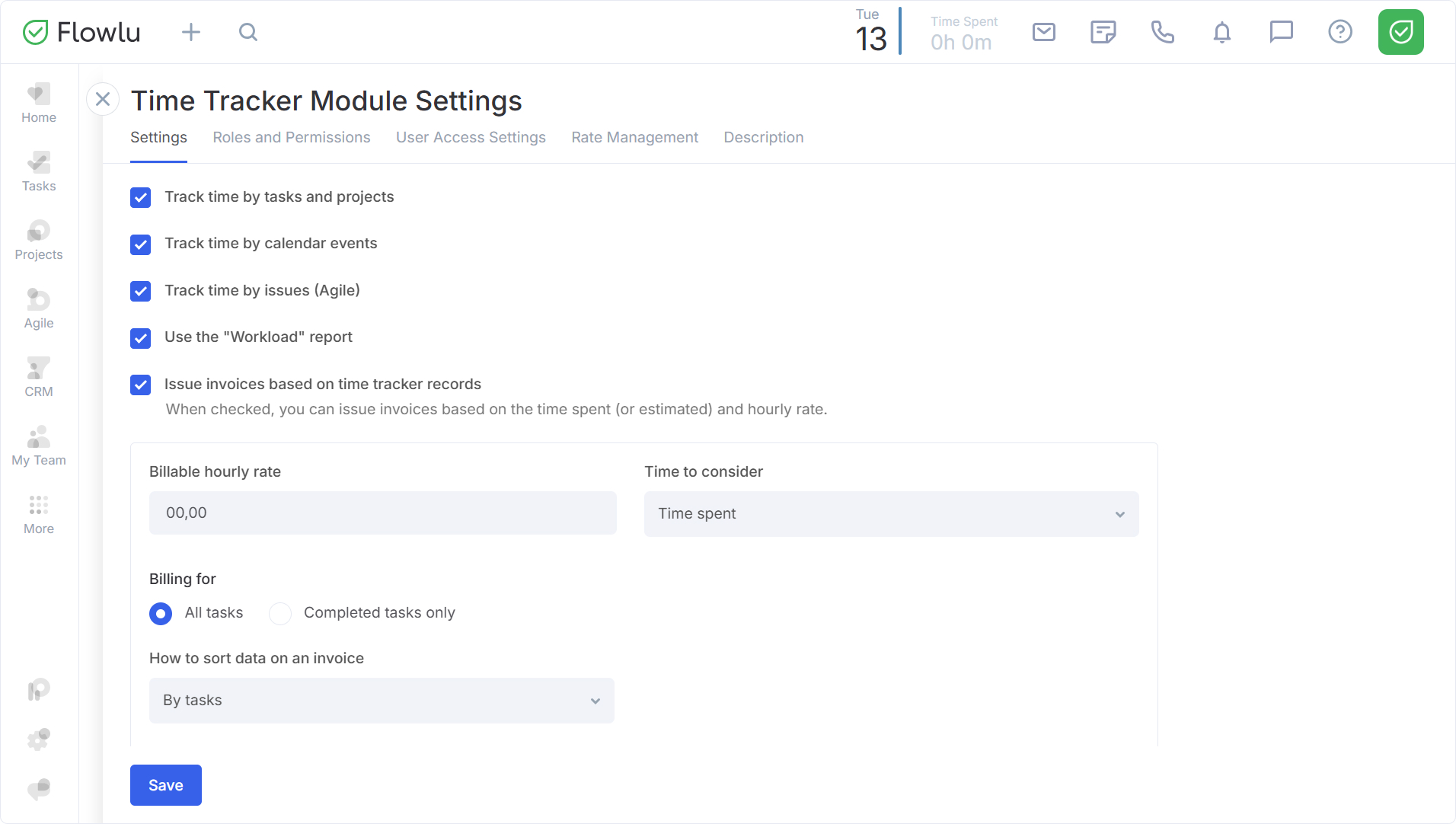Uncheck Track time by calendar events
This screenshot has width=1456, height=824.
[141, 244]
